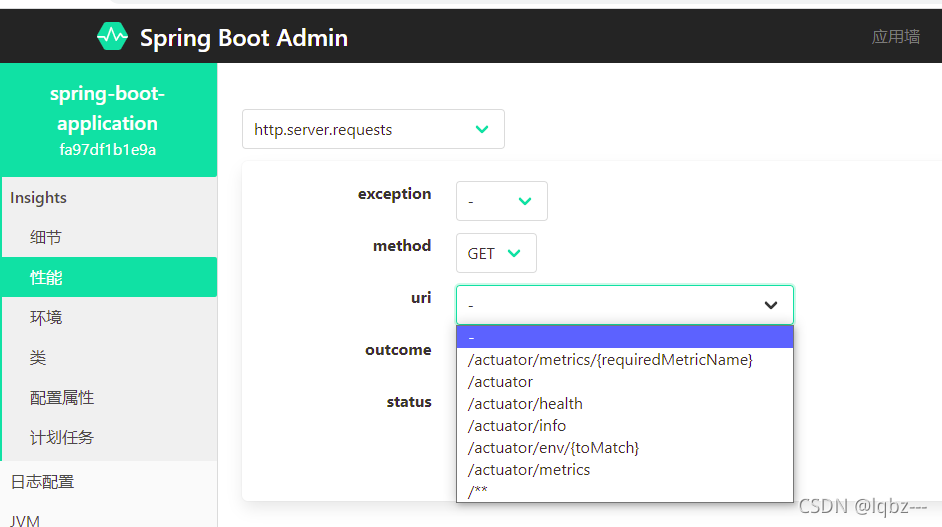Click the Spring Boot Admin logo icon

(112, 37)
